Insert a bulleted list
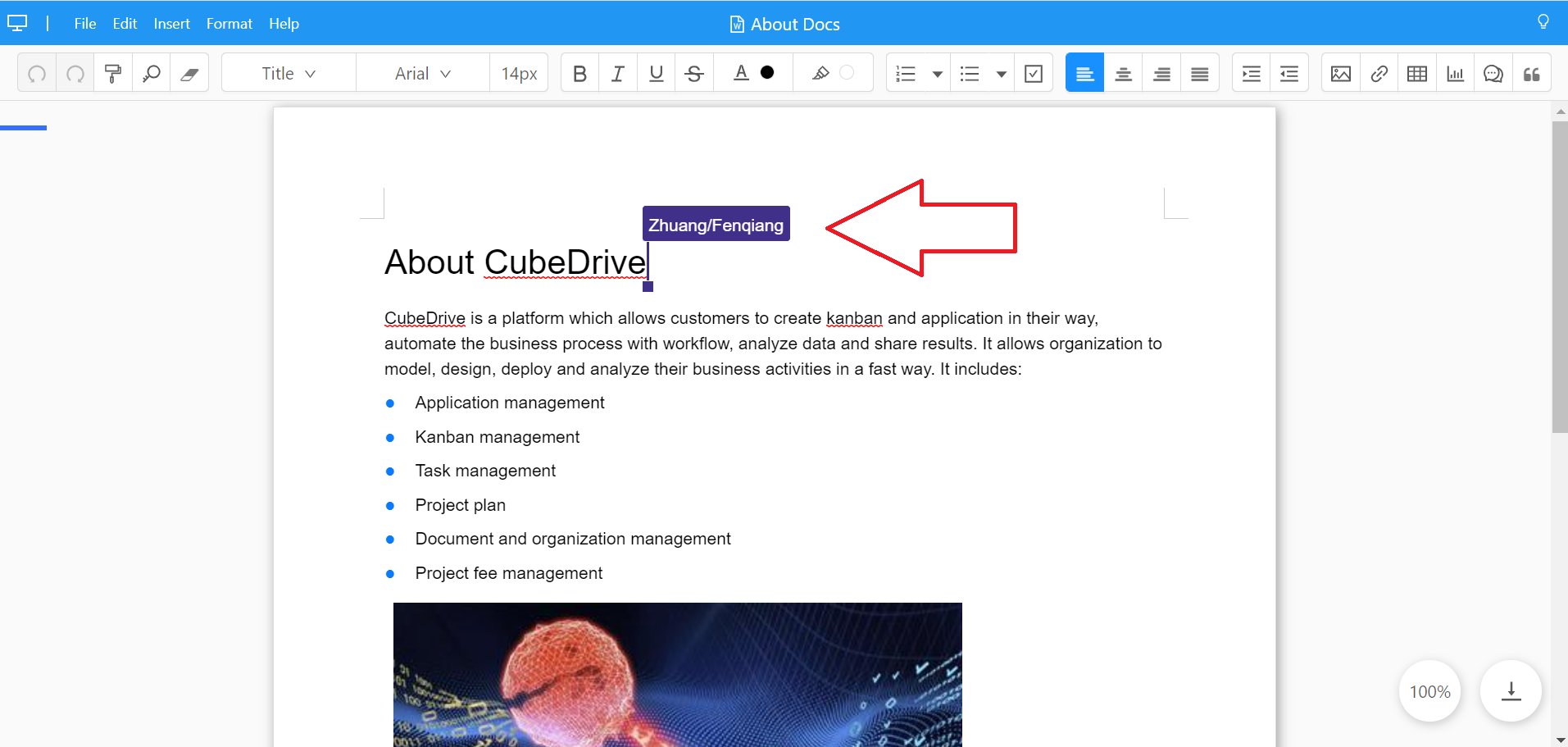 (970, 74)
